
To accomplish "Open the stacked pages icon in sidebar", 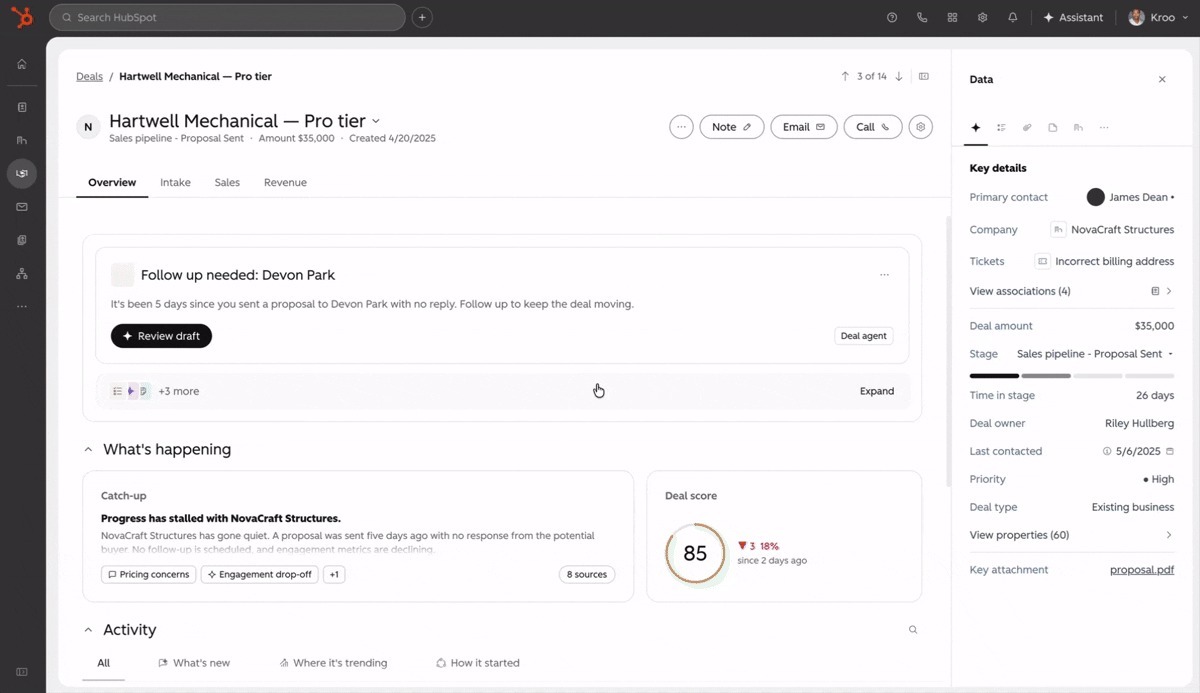I will 22,240.
